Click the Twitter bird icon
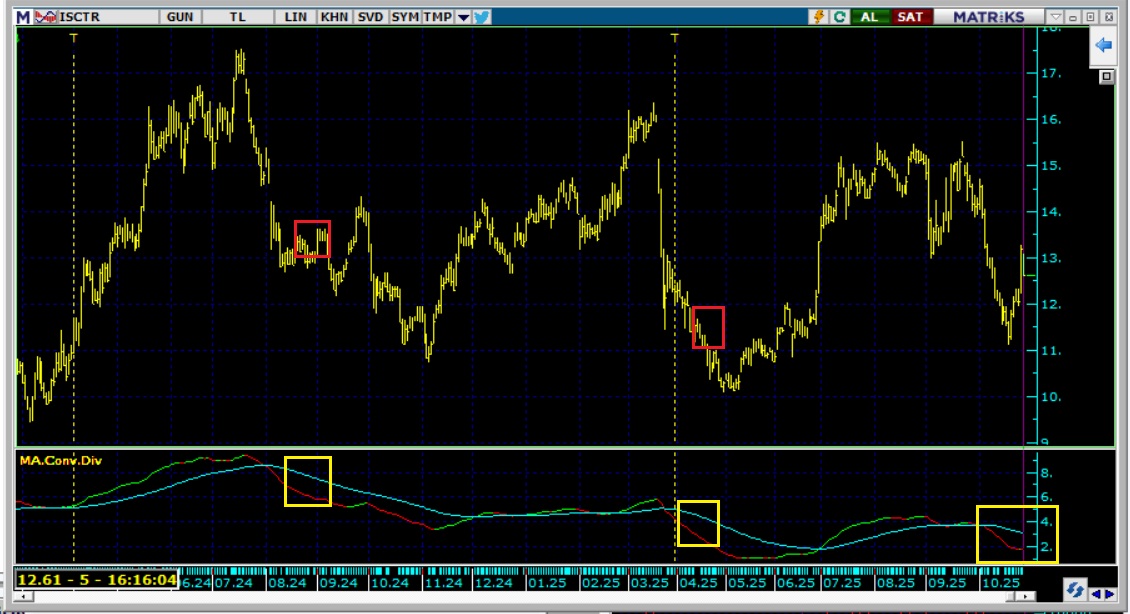The width and height of the screenshot is (1130, 614). (482, 17)
